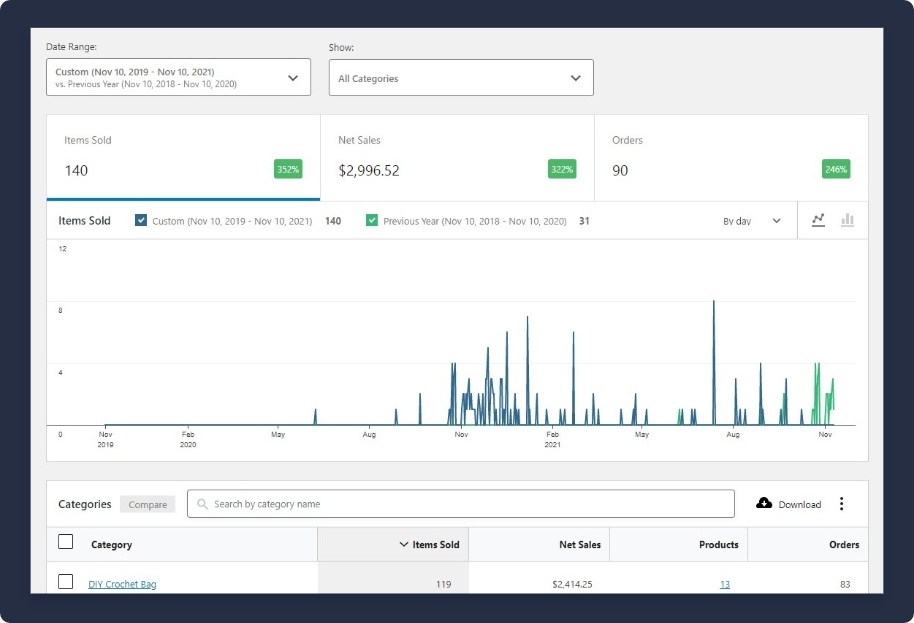
Task: Select the Items Sold summary tab
Action: [x=183, y=158]
